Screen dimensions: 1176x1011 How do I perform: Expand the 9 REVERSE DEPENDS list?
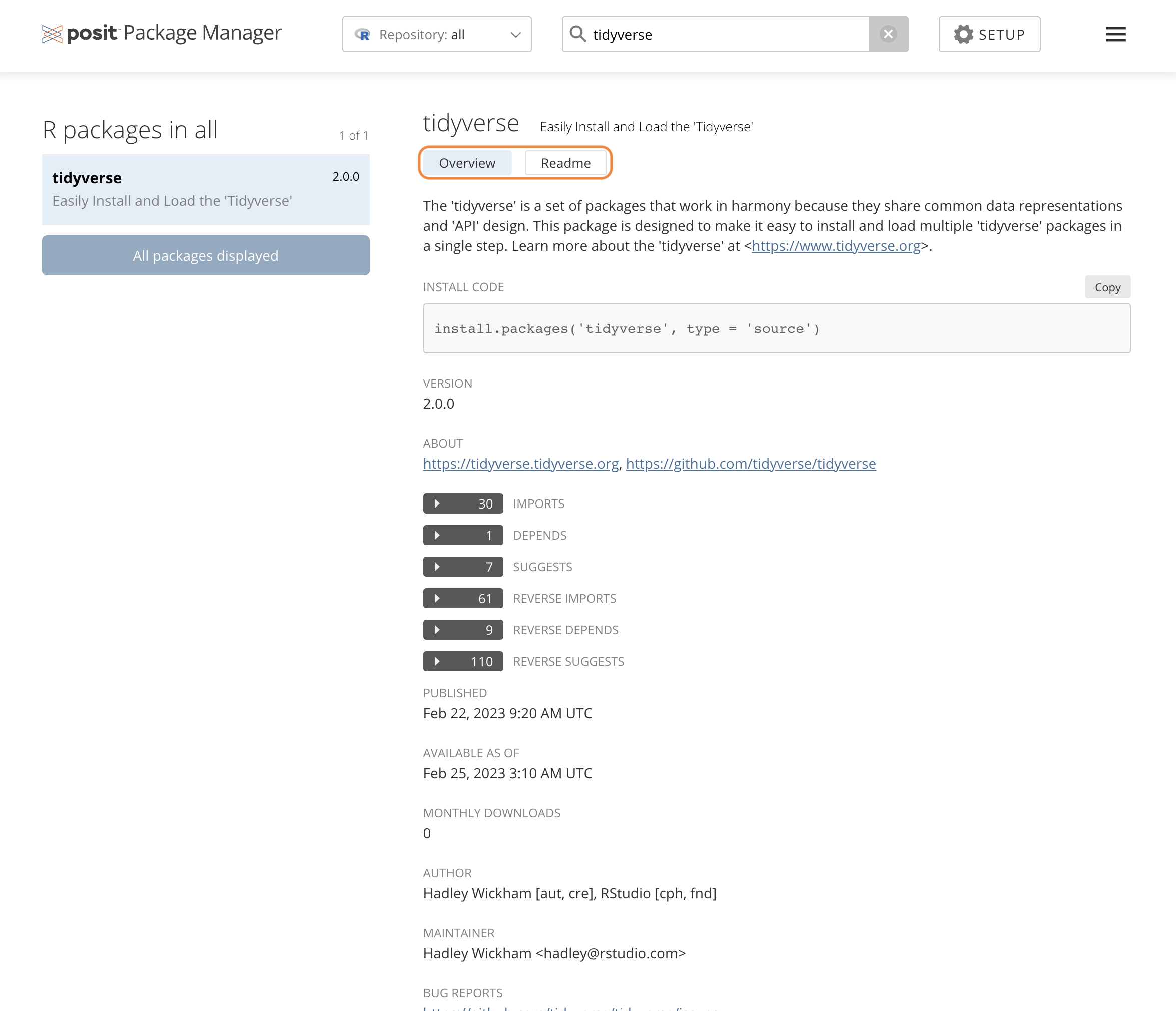462,630
